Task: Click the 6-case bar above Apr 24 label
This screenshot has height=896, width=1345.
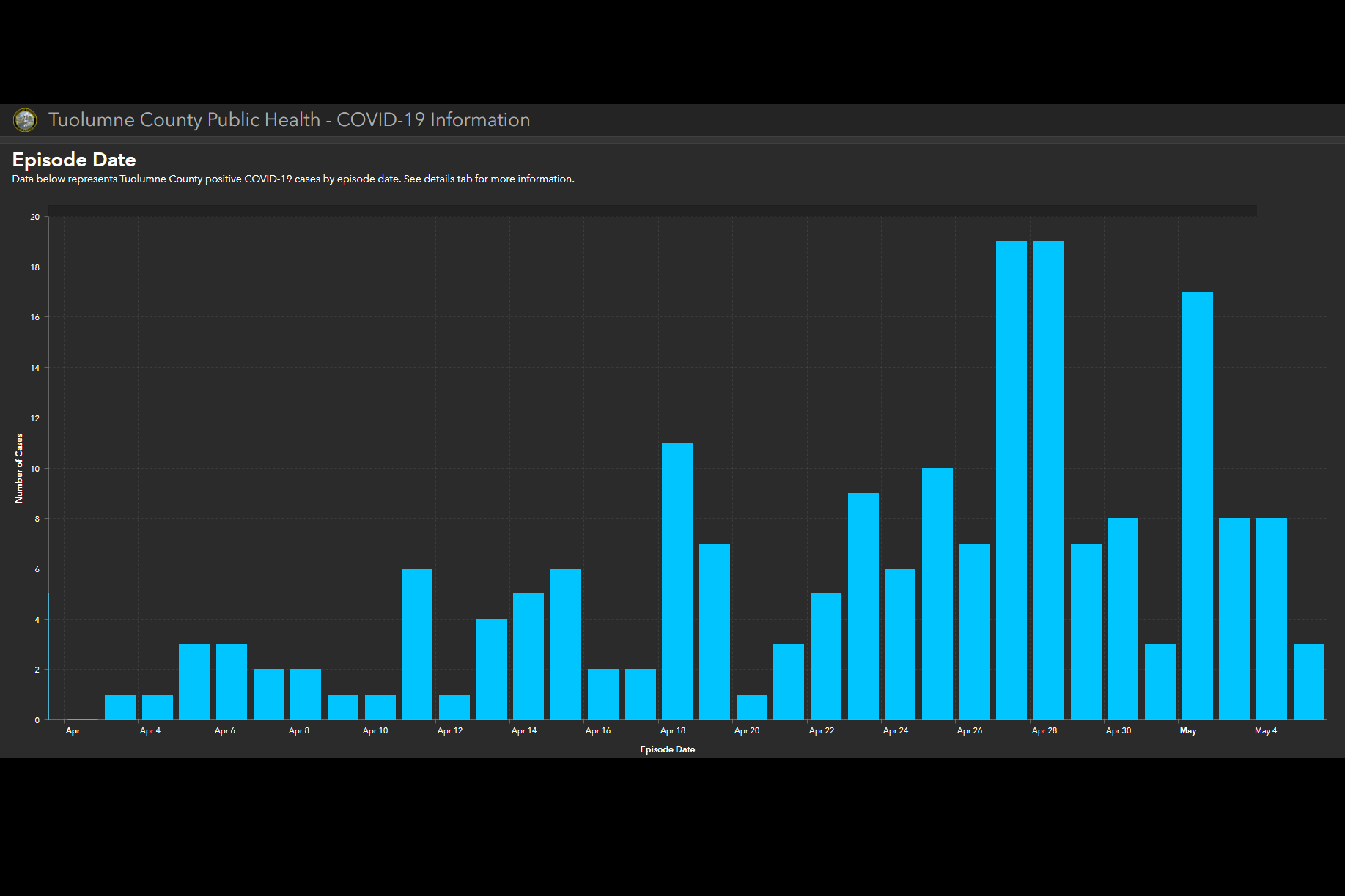Action: 900,644
